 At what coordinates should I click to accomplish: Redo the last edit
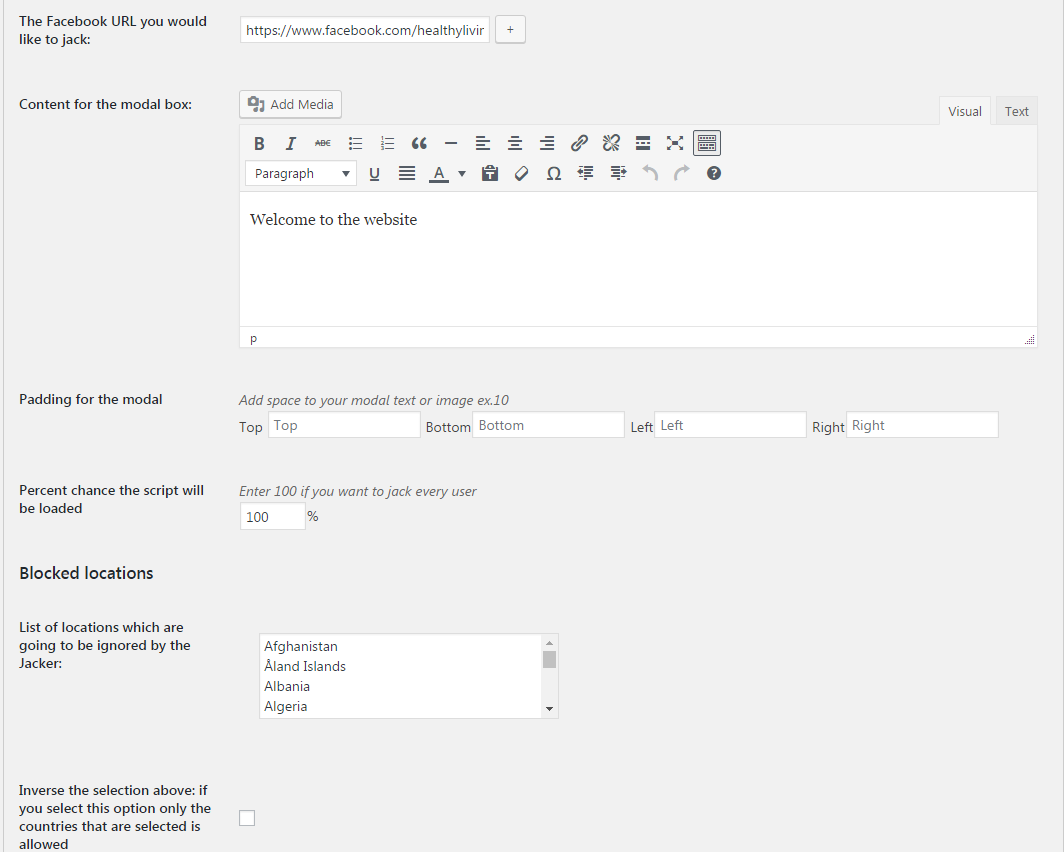click(x=681, y=174)
